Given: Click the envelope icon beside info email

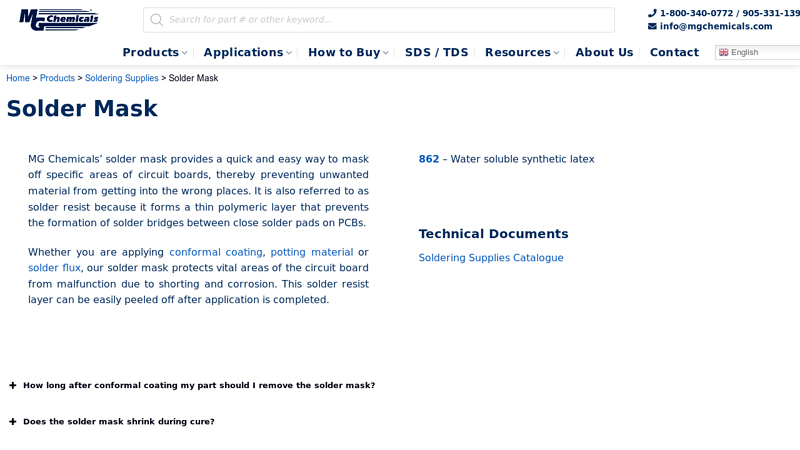Looking at the screenshot, I should [652, 27].
